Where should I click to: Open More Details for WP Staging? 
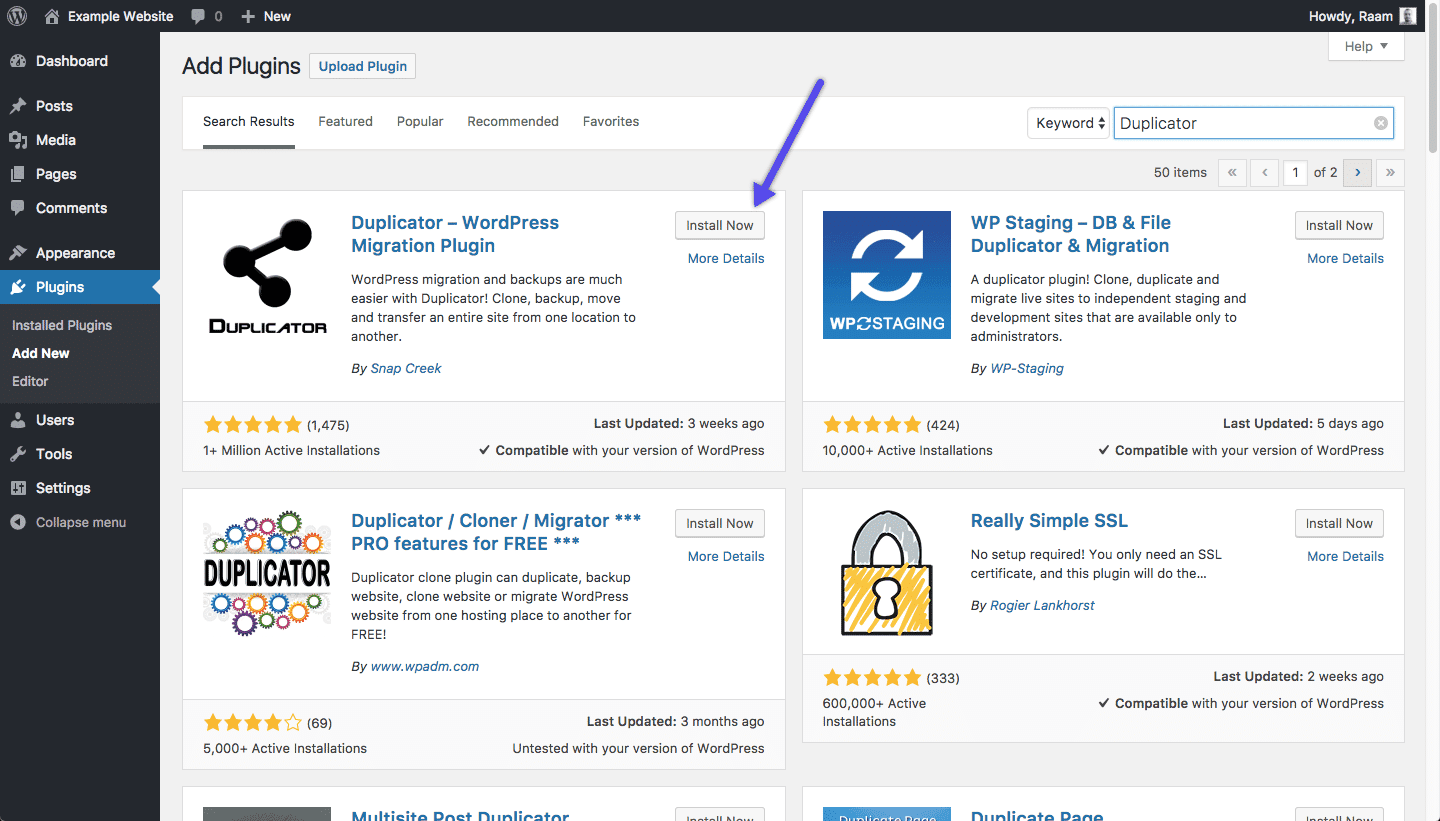coord(1345,258)
